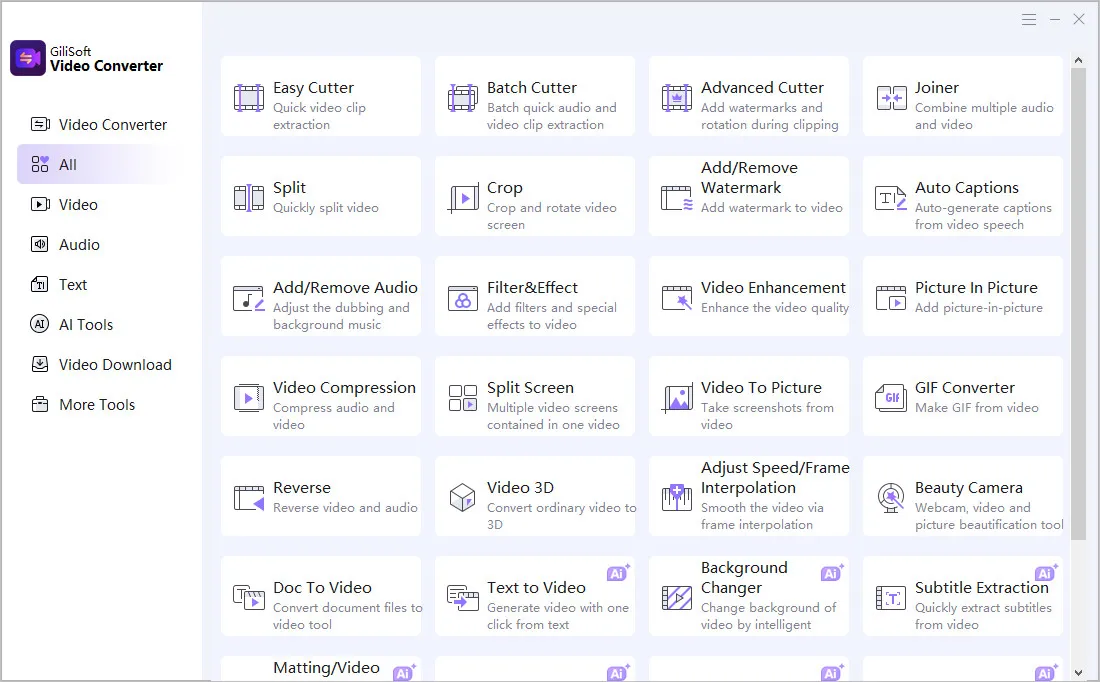Open the Video Converter sidebar item
Screen dimensions: 1100x682
coord(98,125)
